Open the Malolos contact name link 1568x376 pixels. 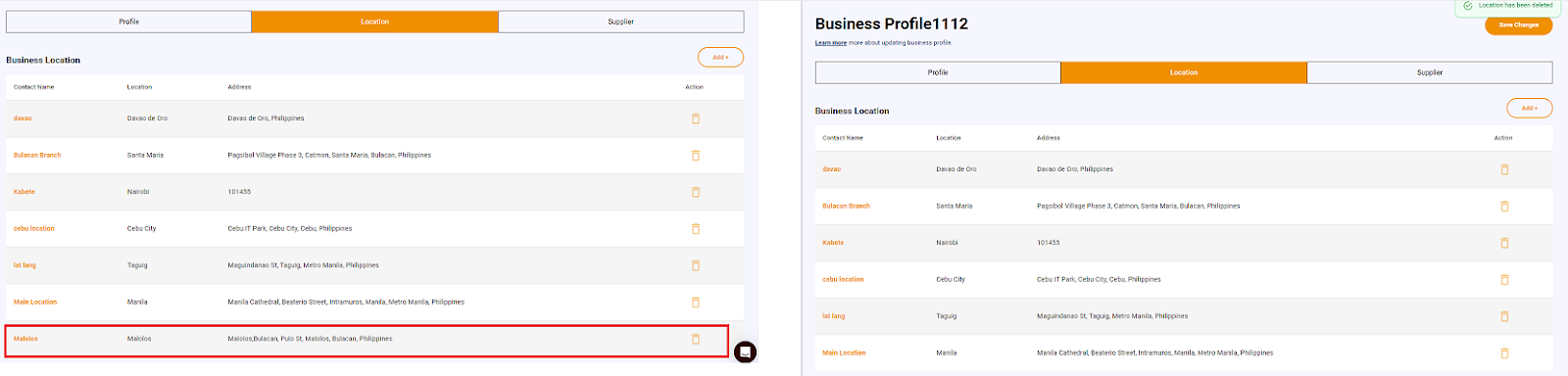[x=25, y=339]
